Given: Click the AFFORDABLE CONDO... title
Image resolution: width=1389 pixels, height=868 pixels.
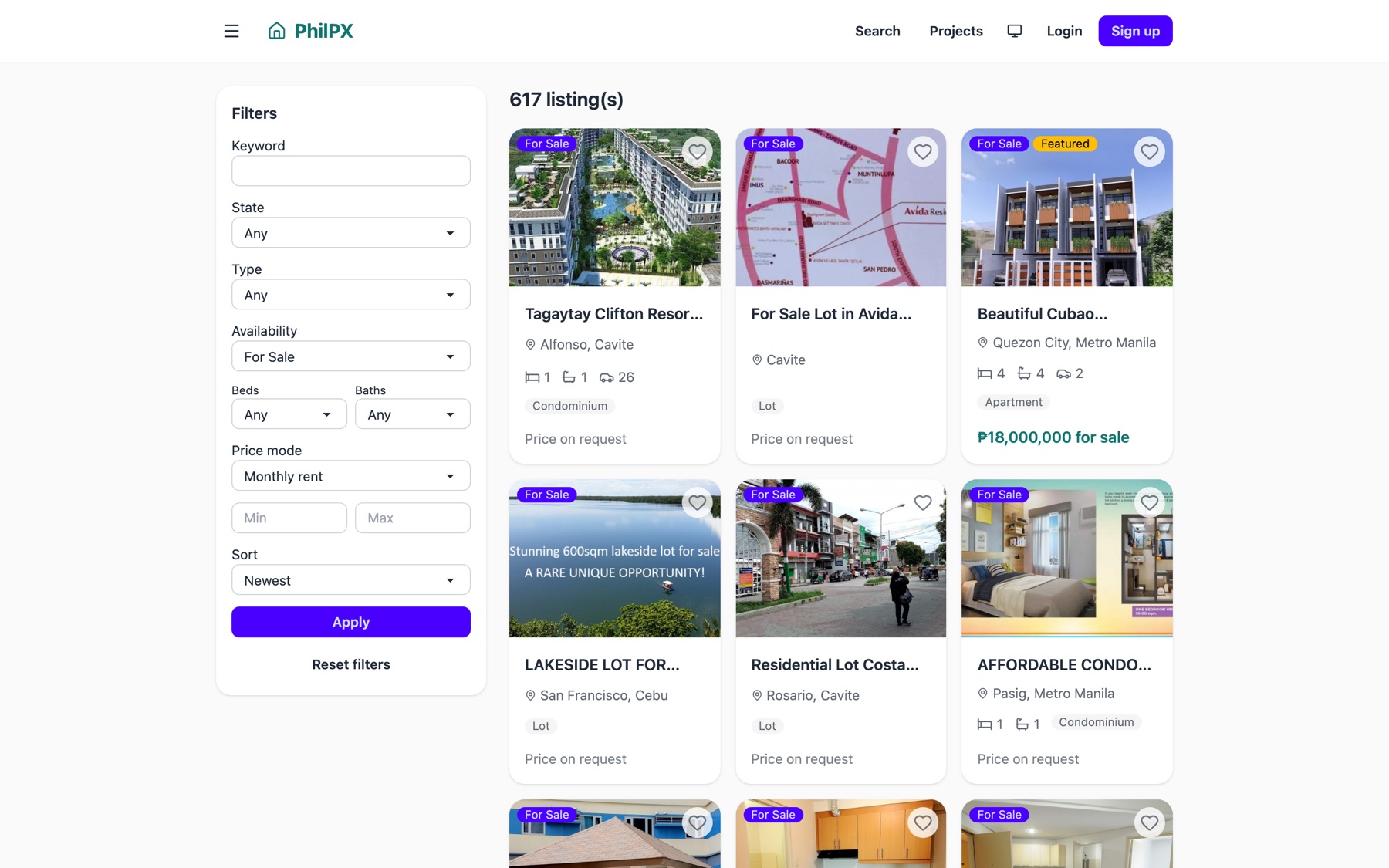Looking at the screenshot, I should click(1064, 665).
